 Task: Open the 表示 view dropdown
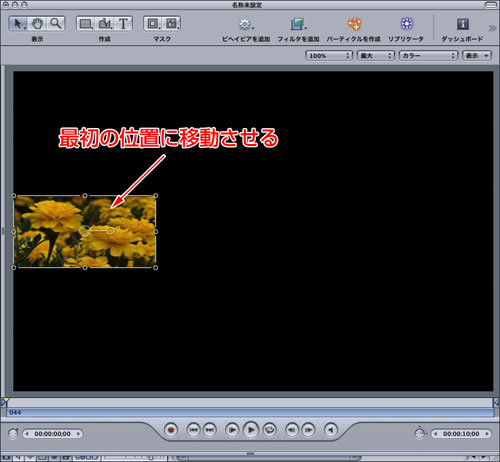[477, 56]
